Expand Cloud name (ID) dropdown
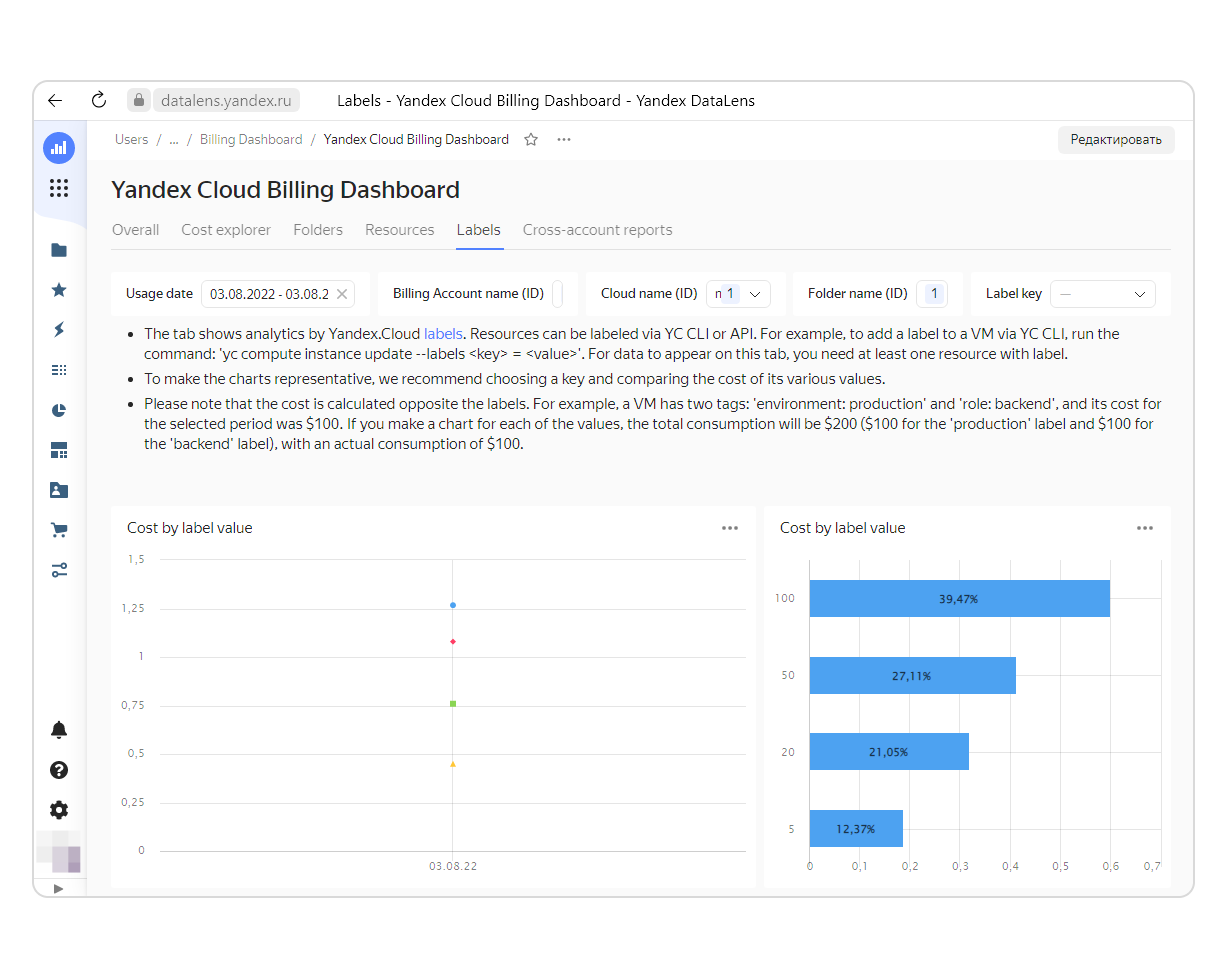Image resolution: width=1227 pixels, height=978 pixels. pyautogui.click(x=738, y=294)
